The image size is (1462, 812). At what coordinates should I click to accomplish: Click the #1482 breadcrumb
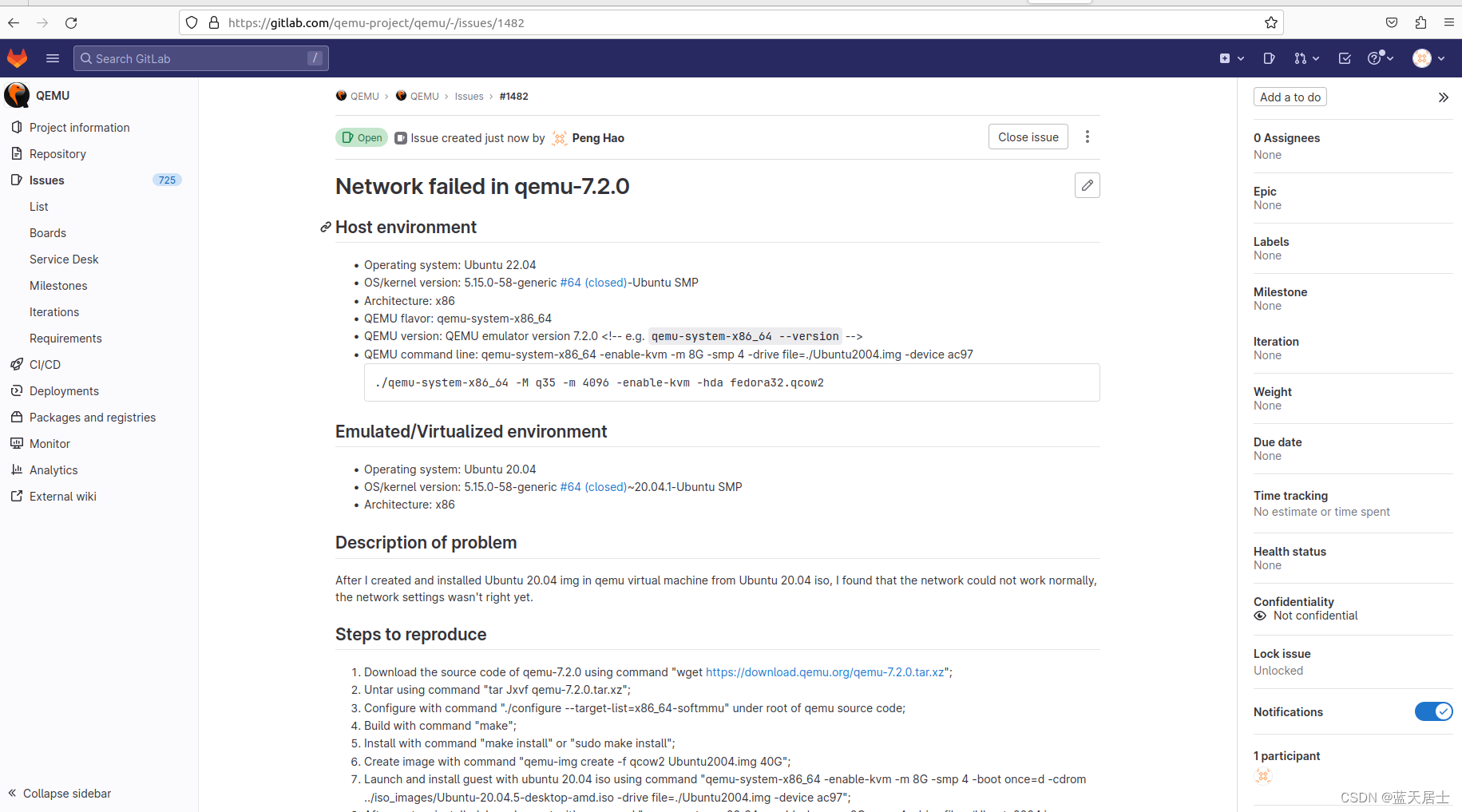click(513, 97)
